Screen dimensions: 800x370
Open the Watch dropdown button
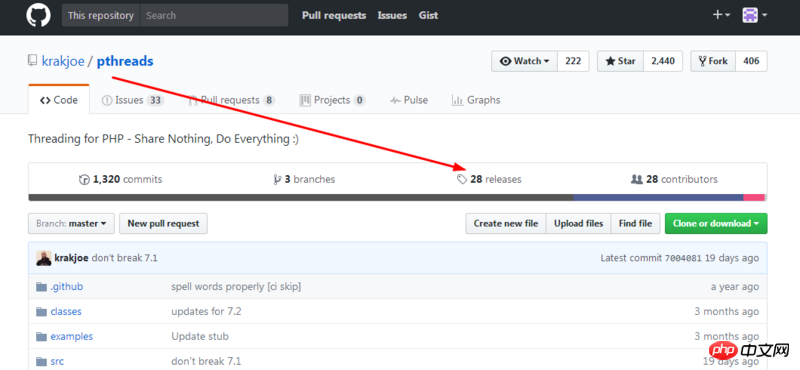coord(524,61)
